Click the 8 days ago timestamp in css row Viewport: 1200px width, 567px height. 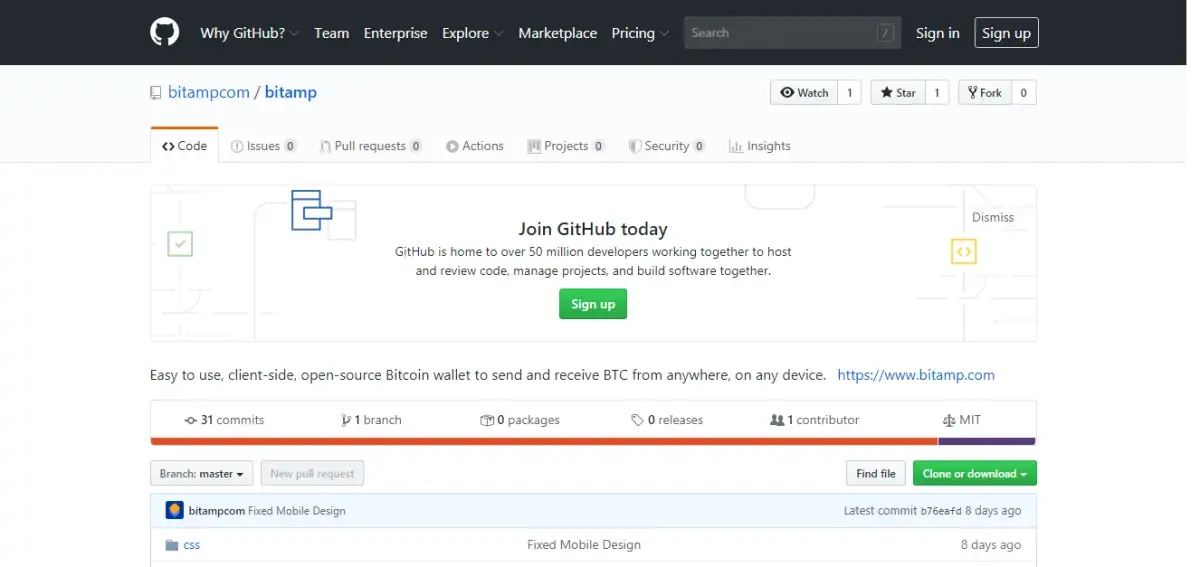(x=991, y=545)
